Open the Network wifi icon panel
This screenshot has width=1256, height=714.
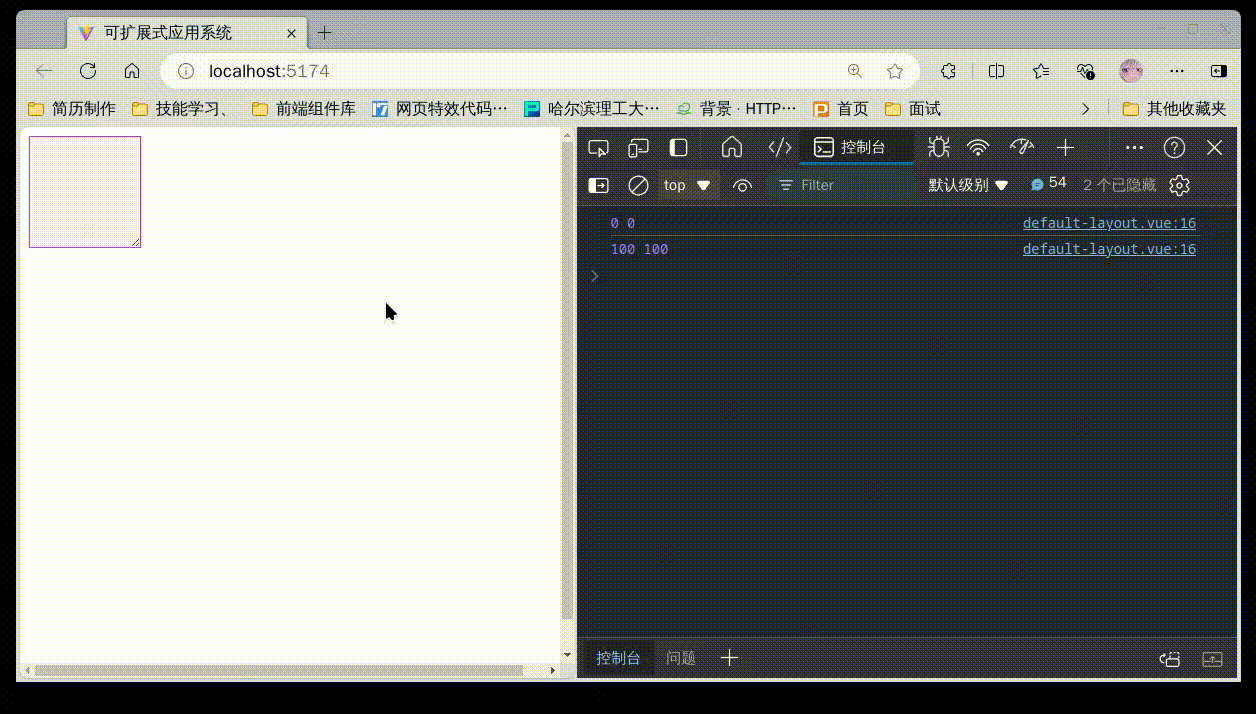[x=978, y=148]
